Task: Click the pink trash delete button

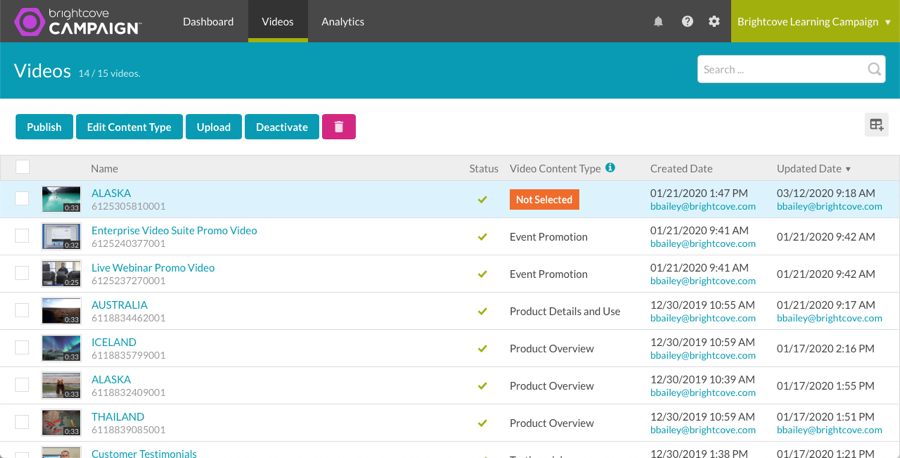Action: pyautogui.click(x=339, y=127)
